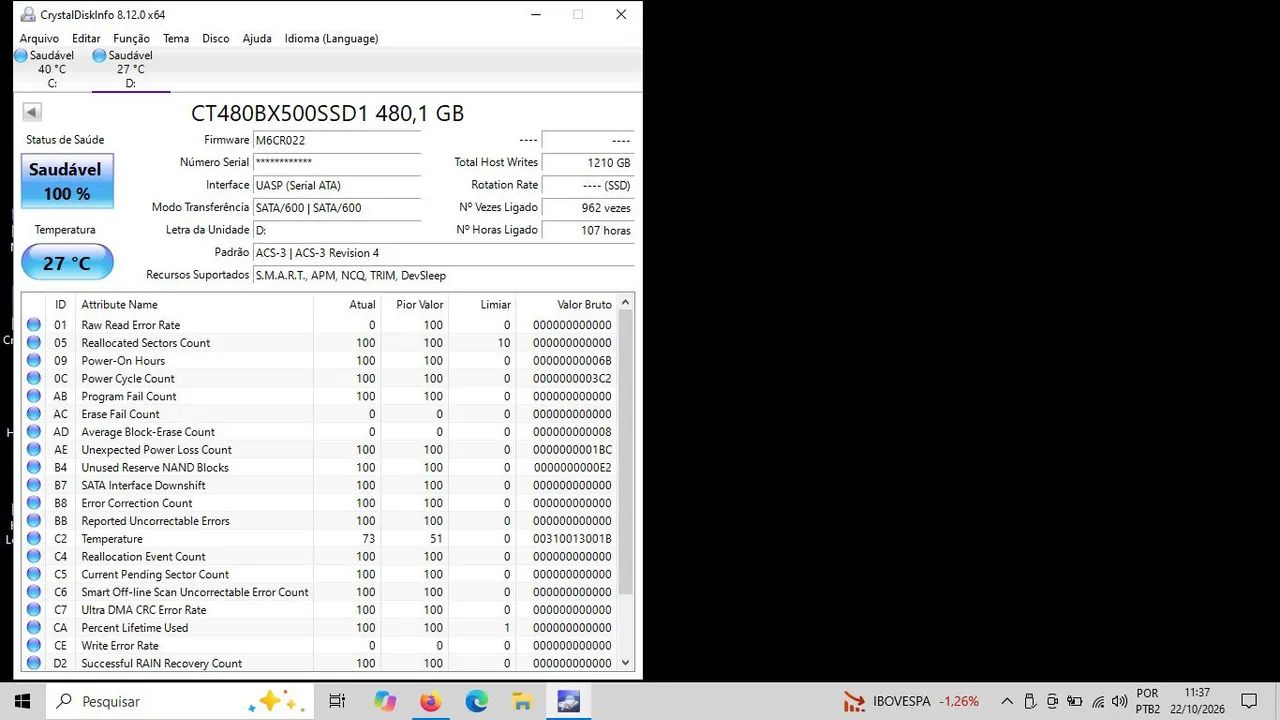Show hidden system tray icons

pyautogui.click(x=1007, y=701)
